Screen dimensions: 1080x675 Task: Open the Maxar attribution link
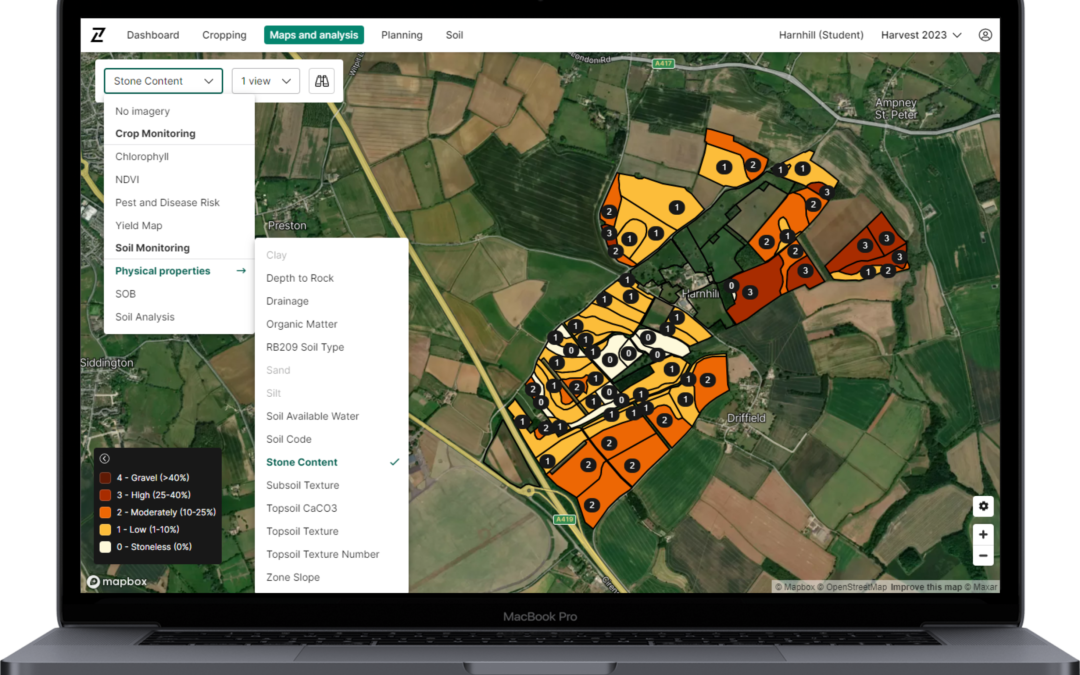980,587
